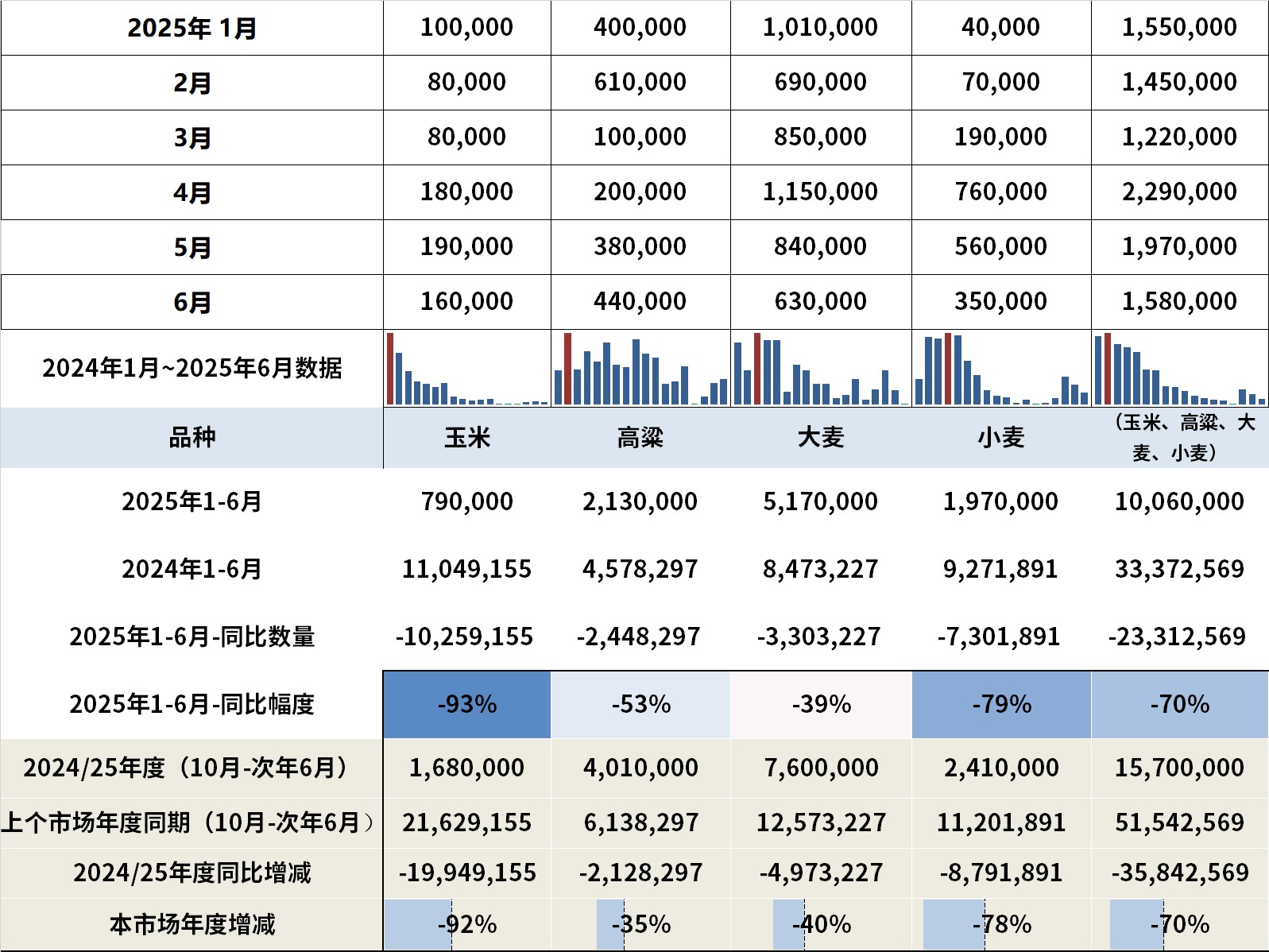
Task: Click the rightmost total sparkline chart
Action: 1180,369
